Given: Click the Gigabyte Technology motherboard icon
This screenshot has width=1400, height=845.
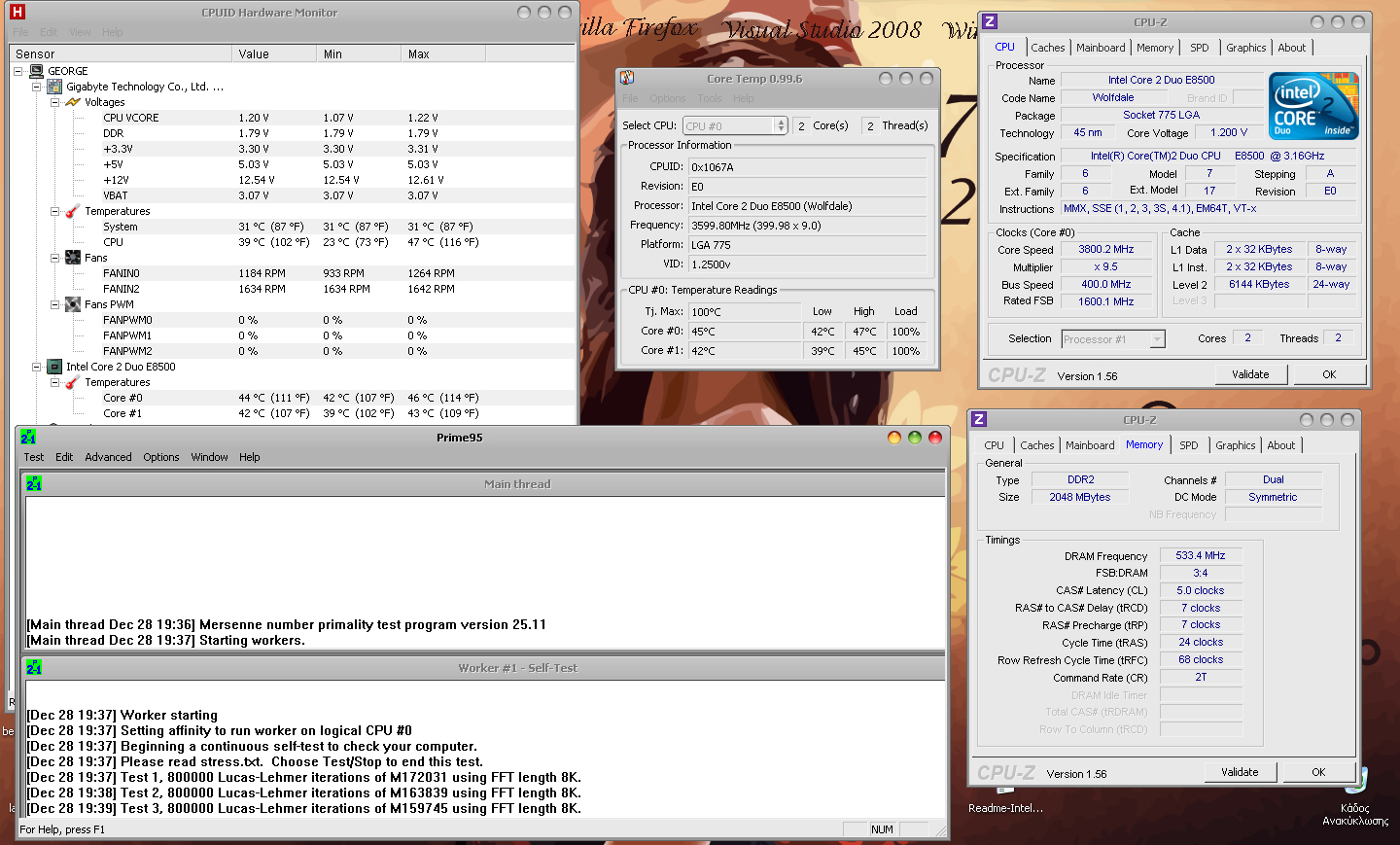Looking at the screenshot, I should (x=54, y=87).
